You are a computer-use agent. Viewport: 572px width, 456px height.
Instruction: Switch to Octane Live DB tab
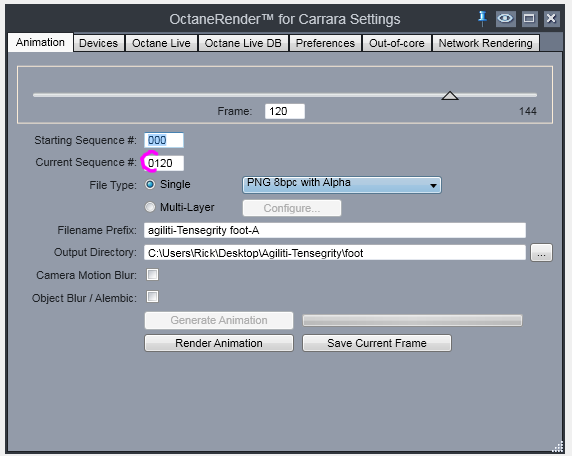243,43
